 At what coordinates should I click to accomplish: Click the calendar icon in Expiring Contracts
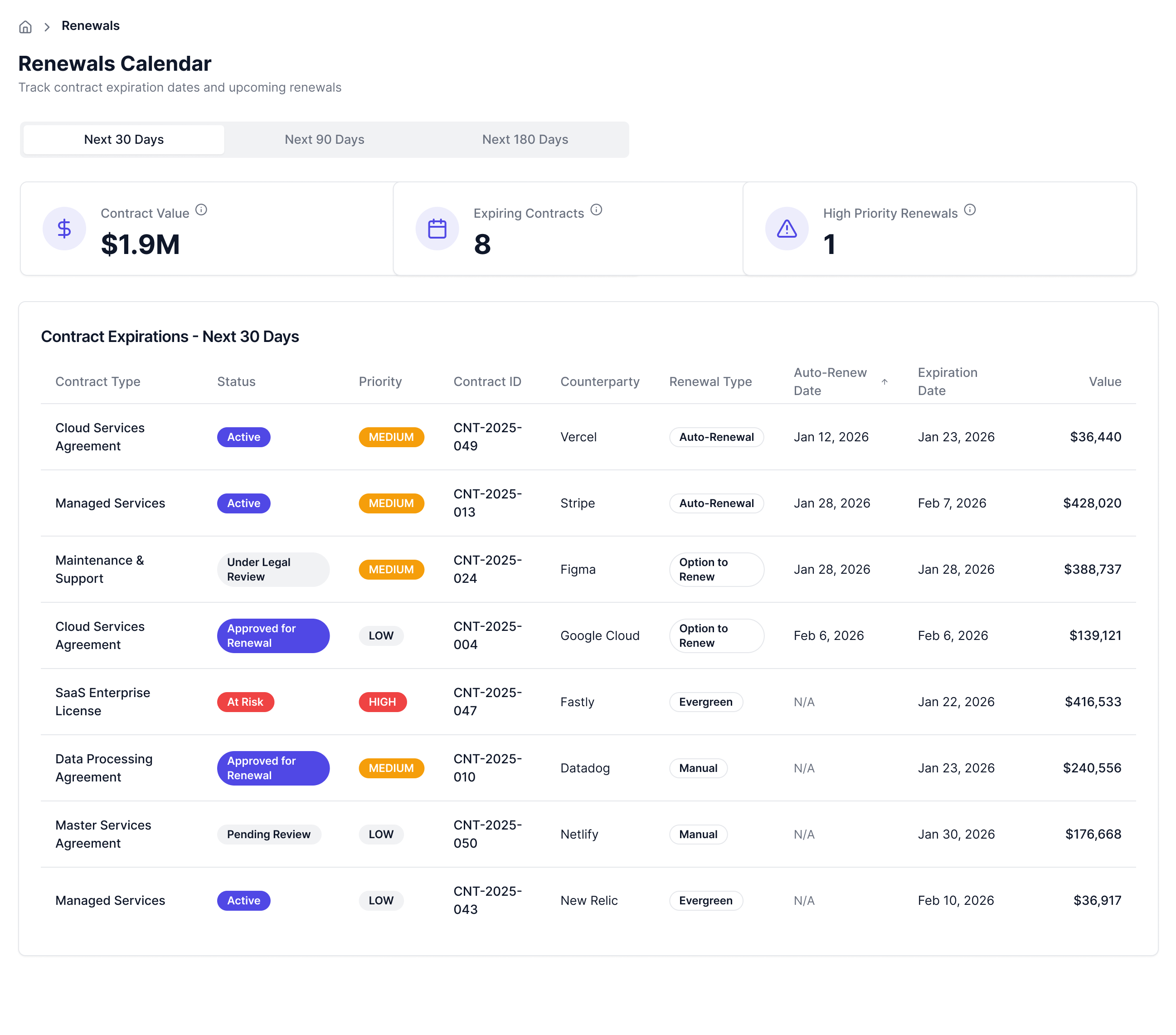coord(437,229)
